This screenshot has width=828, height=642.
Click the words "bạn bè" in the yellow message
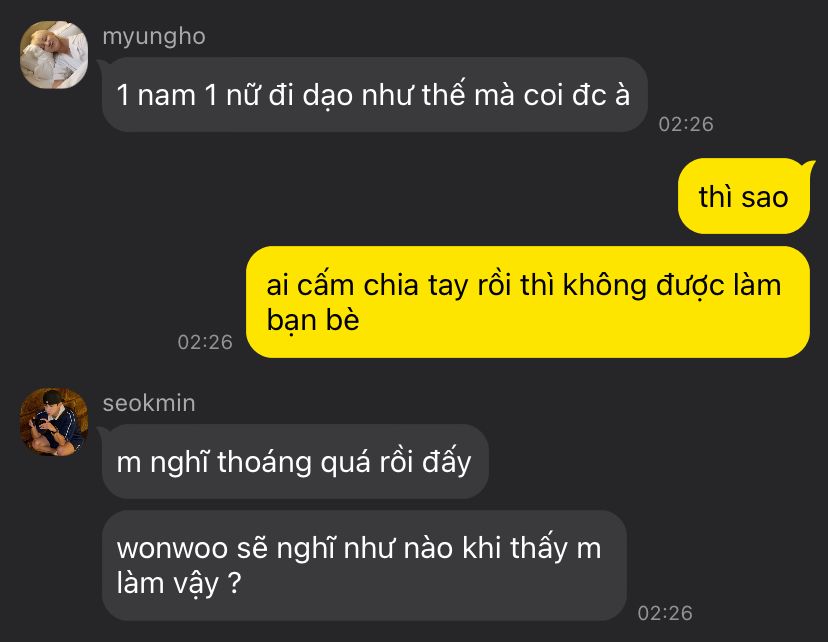pos(313,320)
